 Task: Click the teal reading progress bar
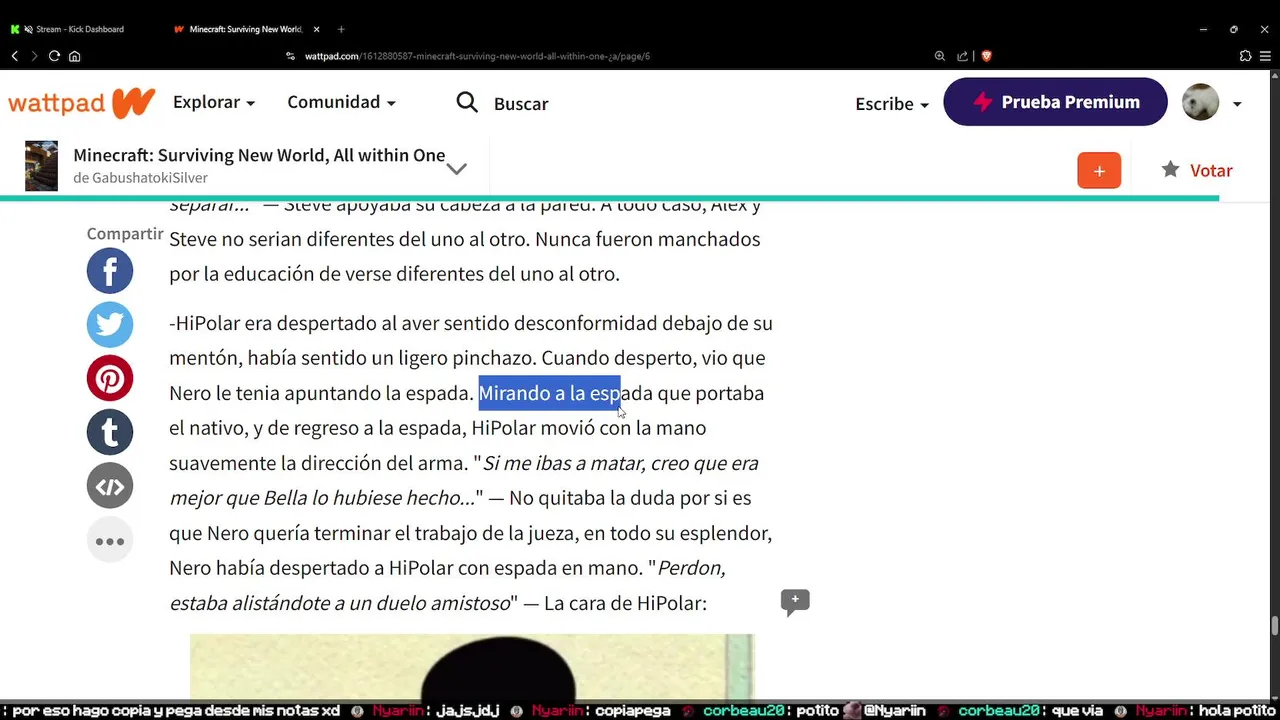(609, 198)
